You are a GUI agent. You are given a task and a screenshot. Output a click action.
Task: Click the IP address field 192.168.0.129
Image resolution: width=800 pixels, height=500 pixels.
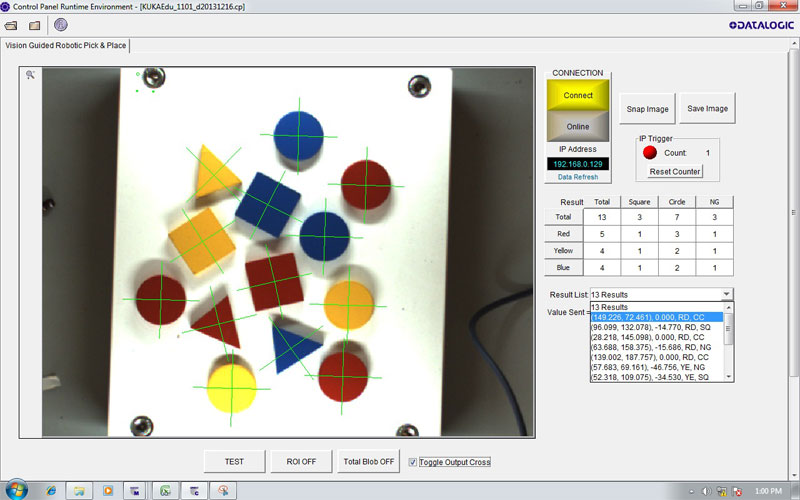[578, 163]
